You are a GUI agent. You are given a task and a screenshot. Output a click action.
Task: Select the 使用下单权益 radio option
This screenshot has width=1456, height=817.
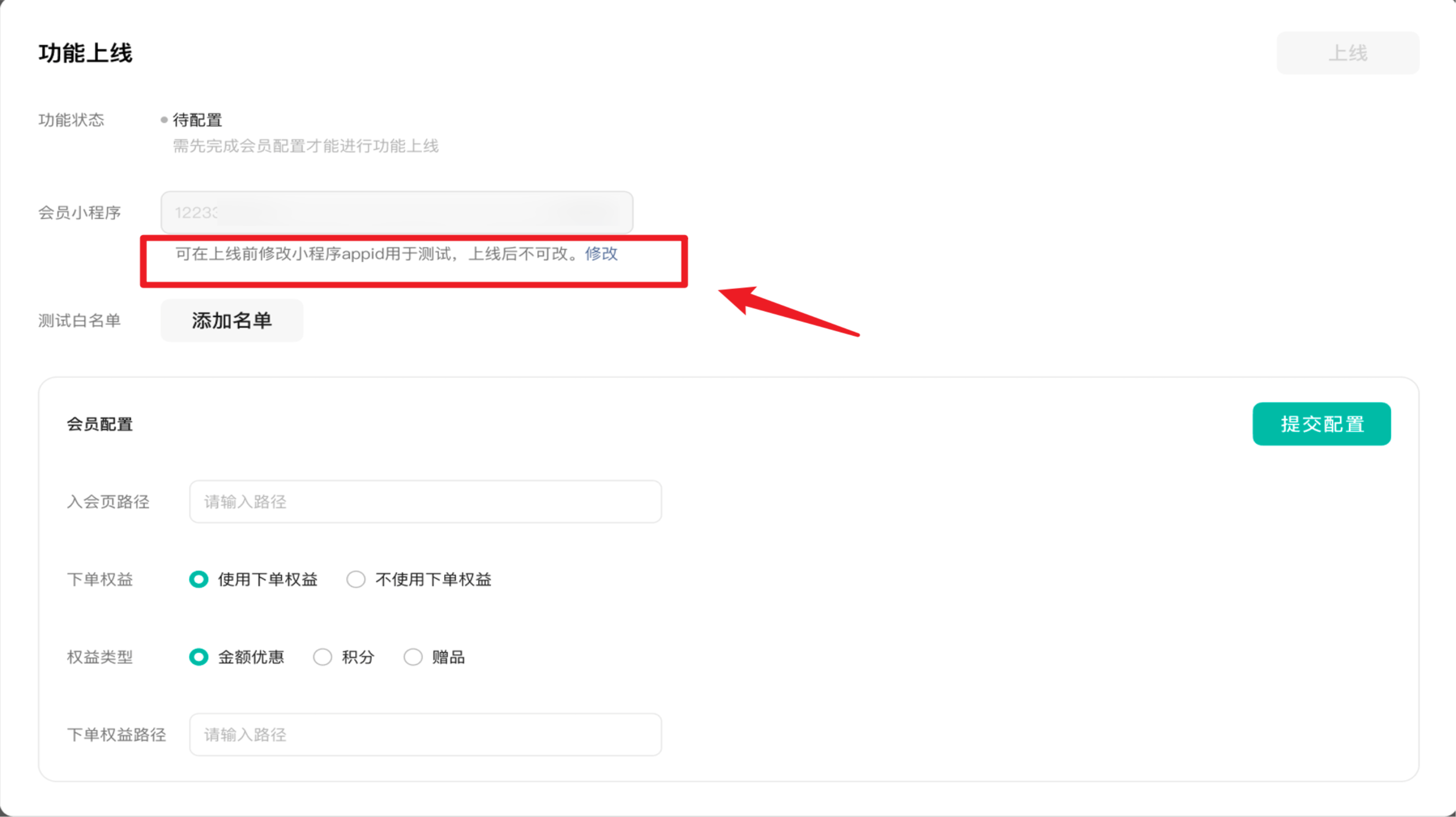(199, 579)
